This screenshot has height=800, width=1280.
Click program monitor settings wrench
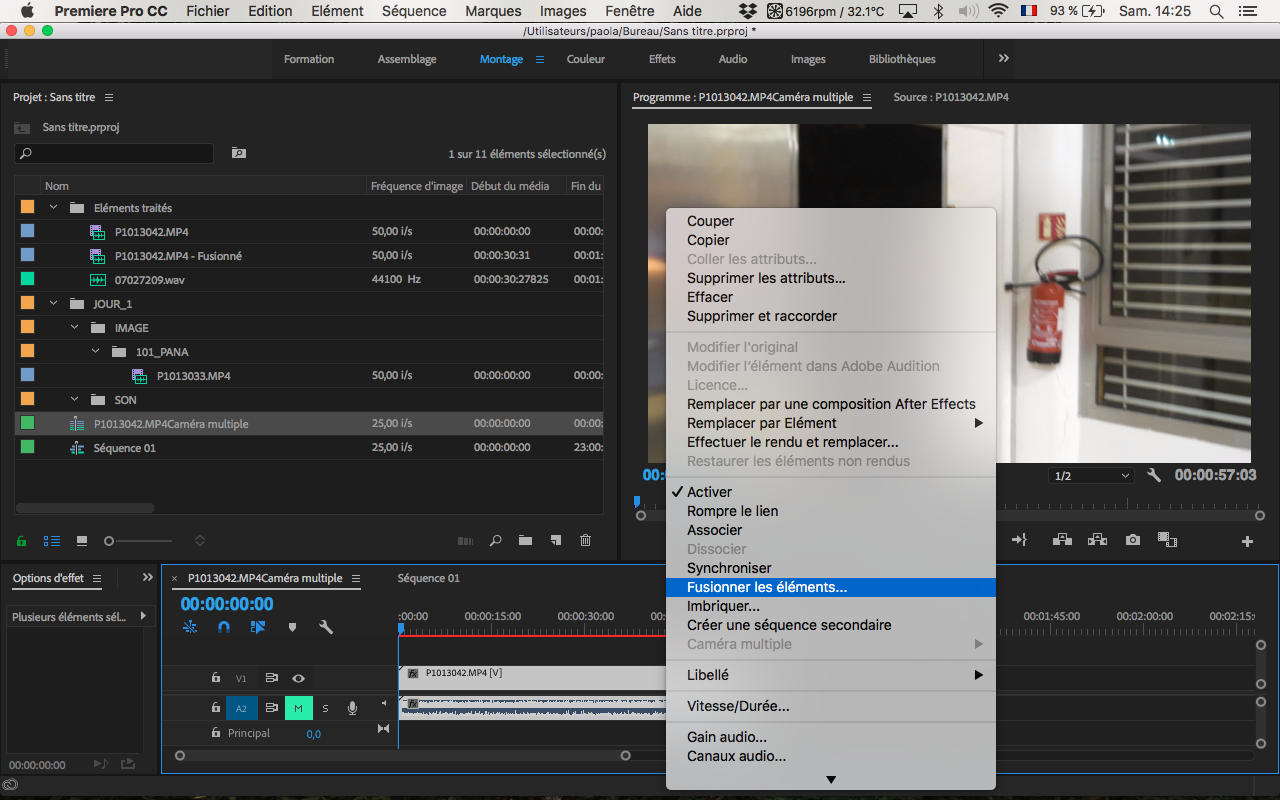click(1153, 476)
